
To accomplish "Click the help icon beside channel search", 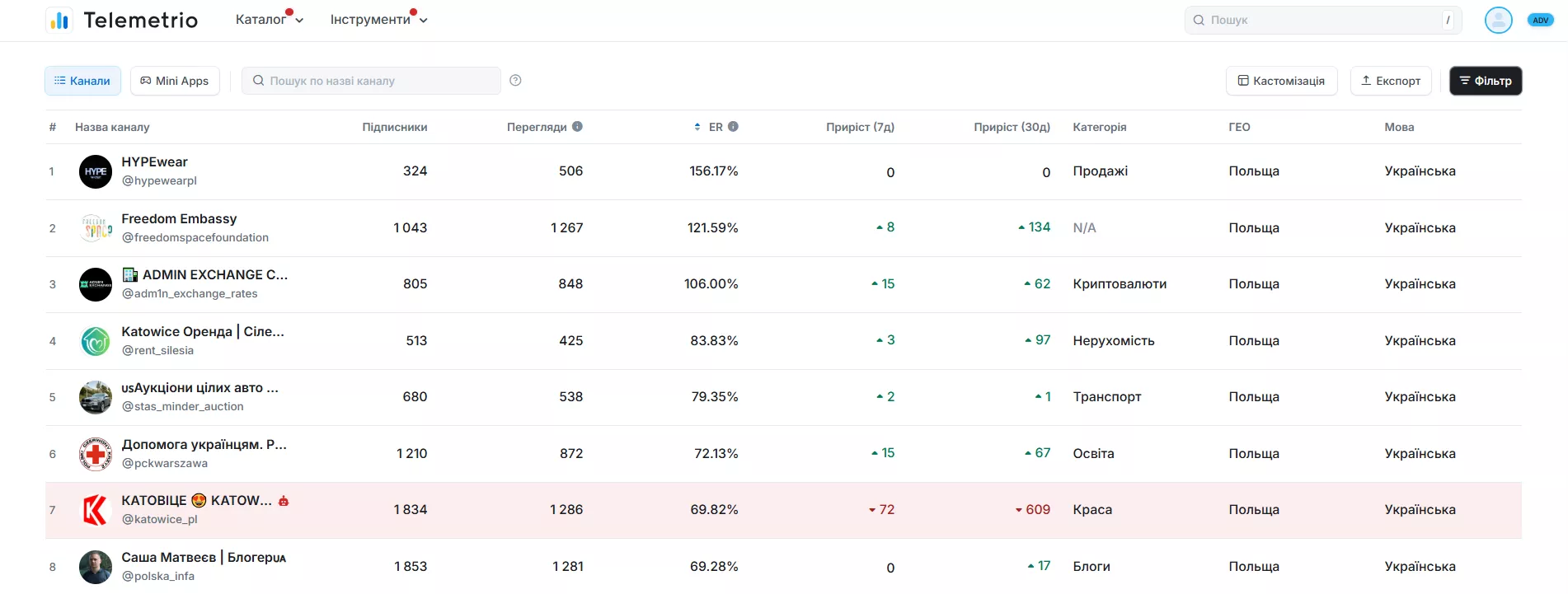I will pos(515,80).
